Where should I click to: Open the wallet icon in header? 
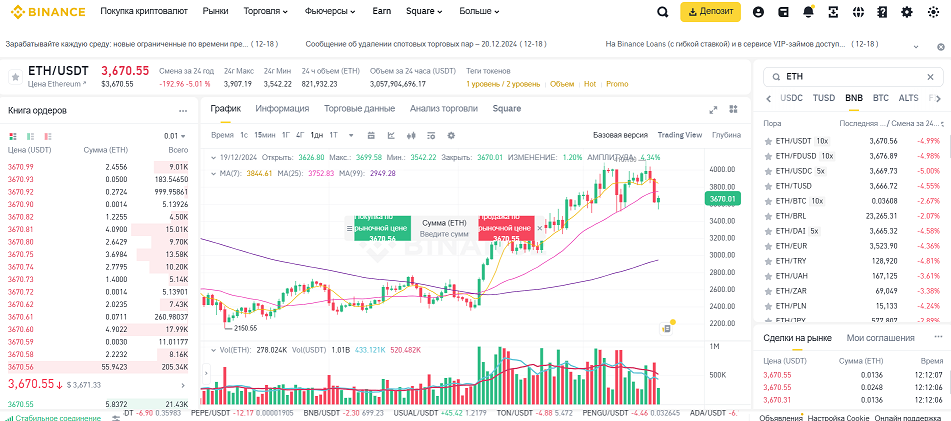tap(783, 12)
